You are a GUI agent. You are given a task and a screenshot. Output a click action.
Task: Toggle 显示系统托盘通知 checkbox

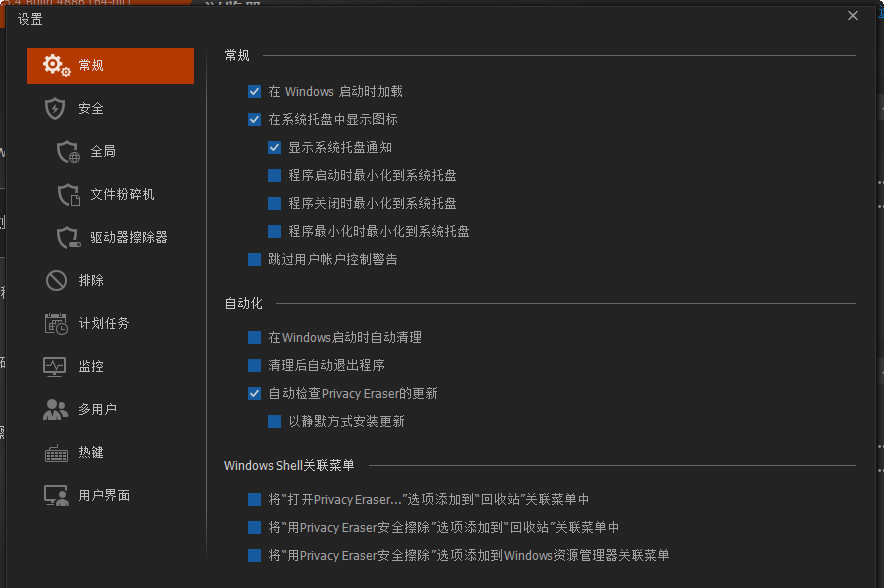click(274, 147)
